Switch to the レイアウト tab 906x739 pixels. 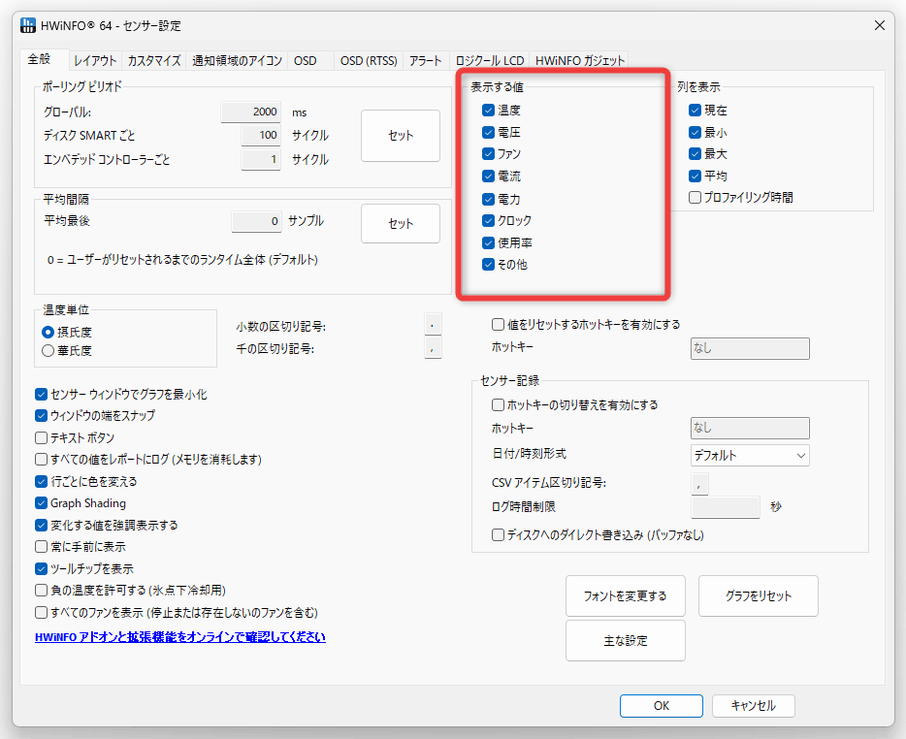click(x=95, y=61)
